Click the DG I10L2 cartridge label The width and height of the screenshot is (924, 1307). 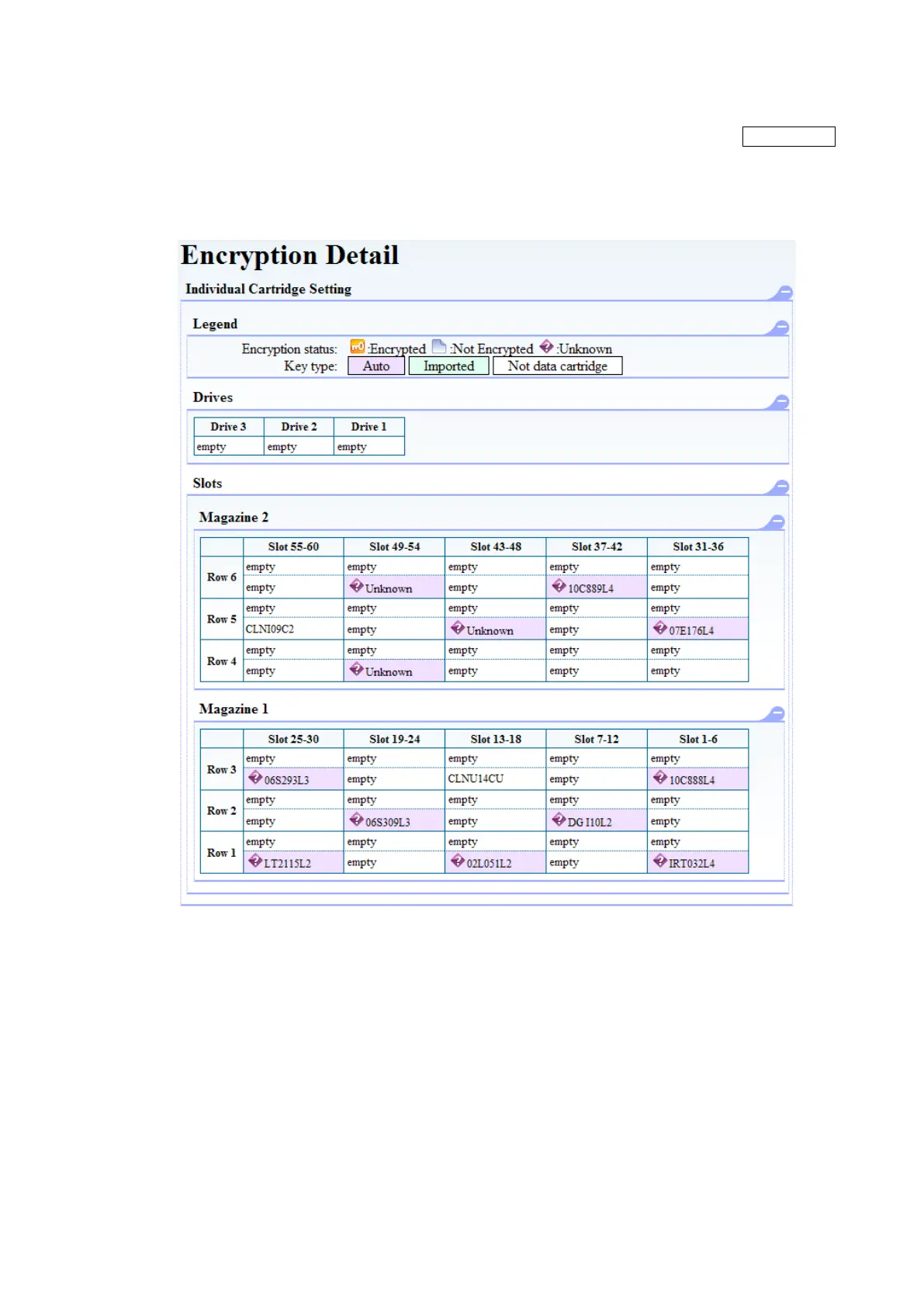[x=590, y=823]
